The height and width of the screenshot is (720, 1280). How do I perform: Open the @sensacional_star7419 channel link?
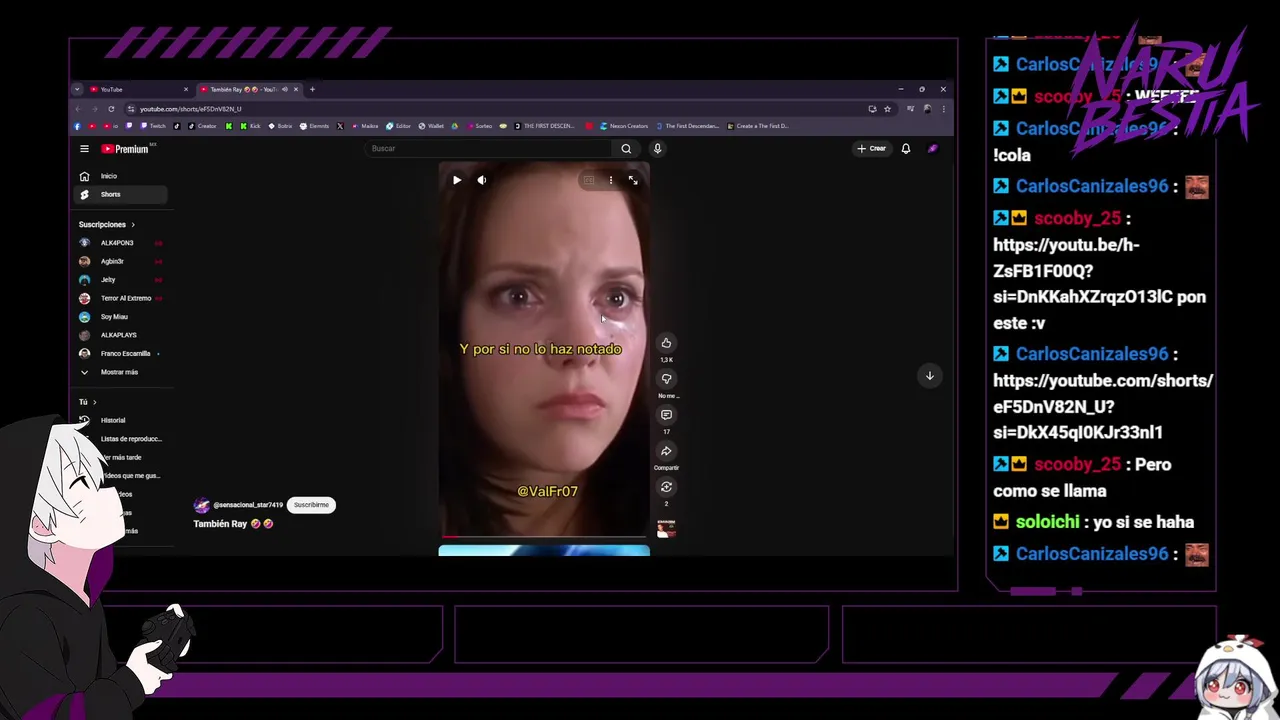(248, 505)
